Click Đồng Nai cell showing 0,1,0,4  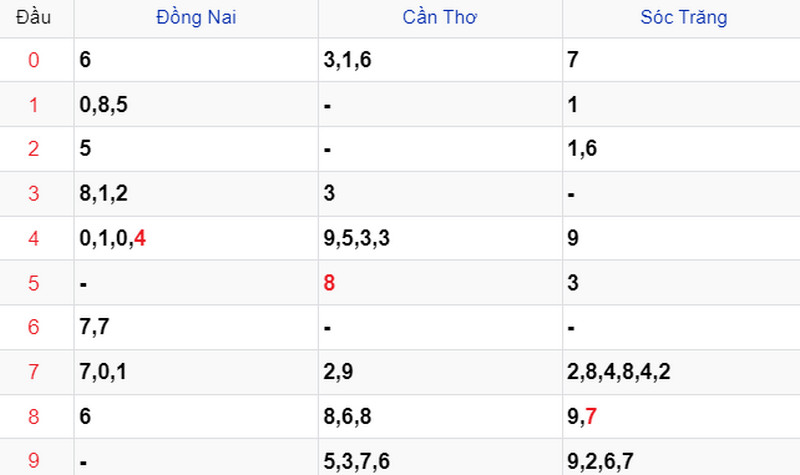click(196, 238)
